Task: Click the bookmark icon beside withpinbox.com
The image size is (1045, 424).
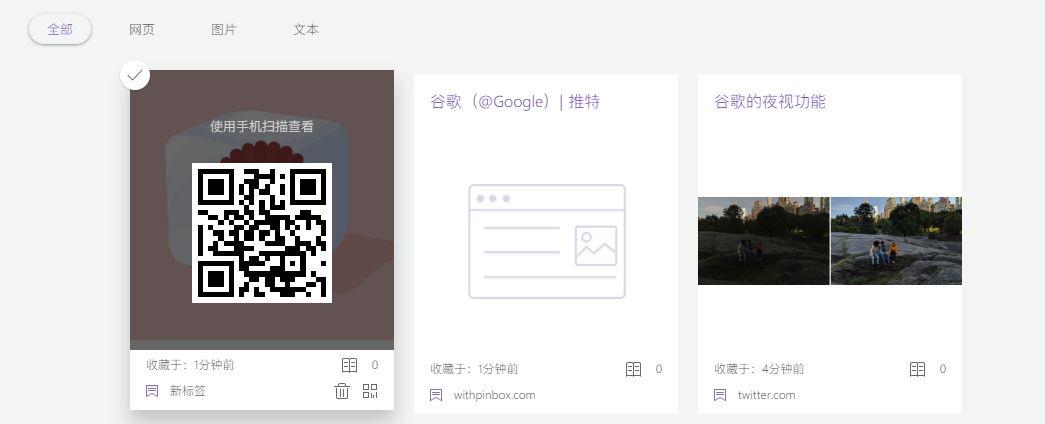Action: pyautogui.click(x=436, y=395)
